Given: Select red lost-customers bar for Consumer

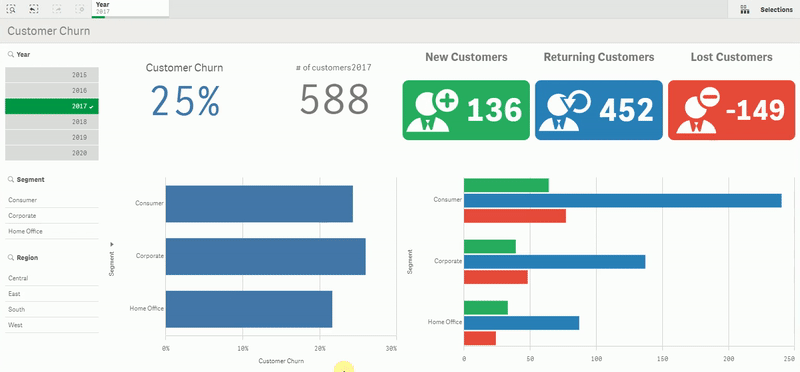Looking at the screenshot, I should (x=515, y=216).
